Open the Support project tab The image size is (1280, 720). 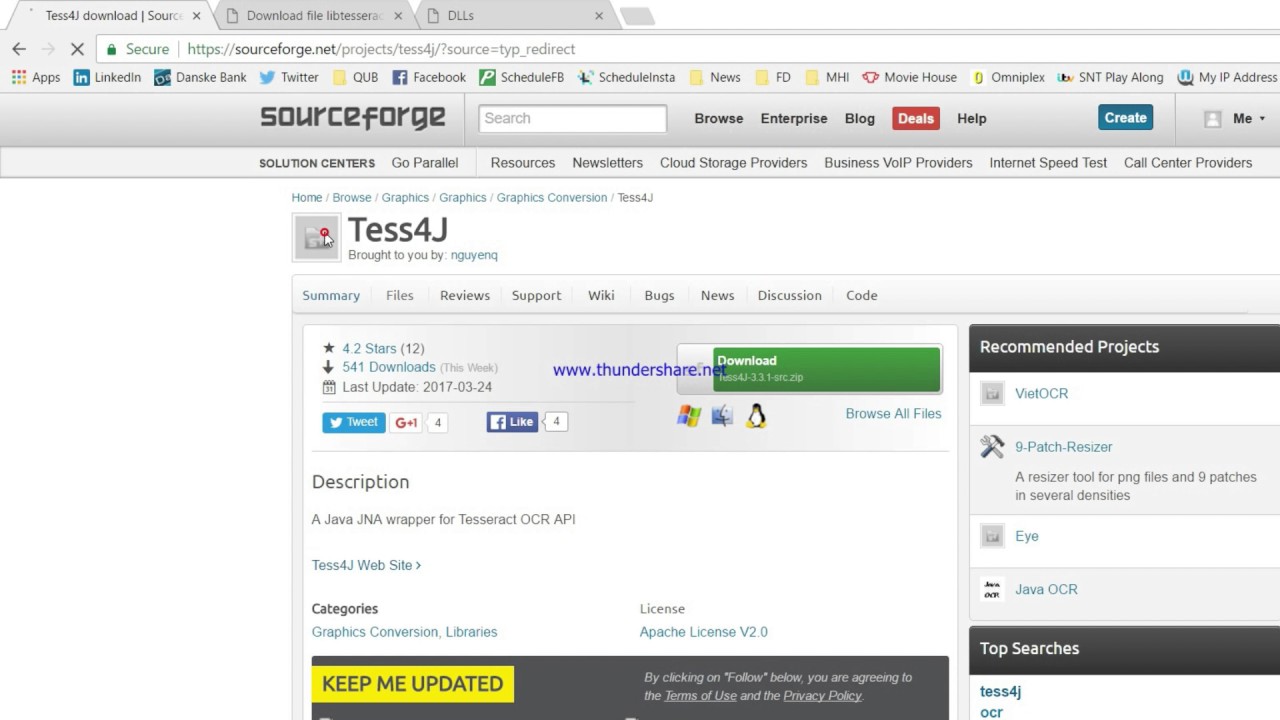tap(536, 295)
